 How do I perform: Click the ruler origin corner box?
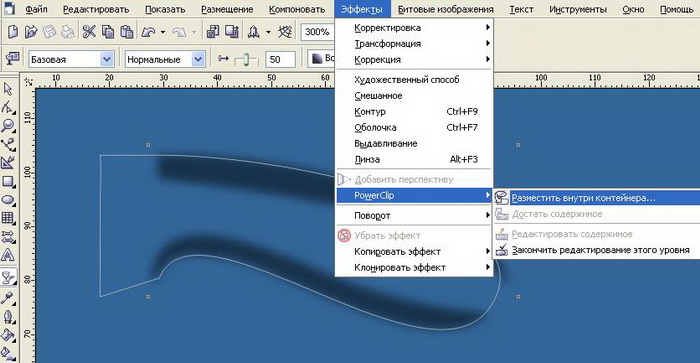(x=29, y=82)
